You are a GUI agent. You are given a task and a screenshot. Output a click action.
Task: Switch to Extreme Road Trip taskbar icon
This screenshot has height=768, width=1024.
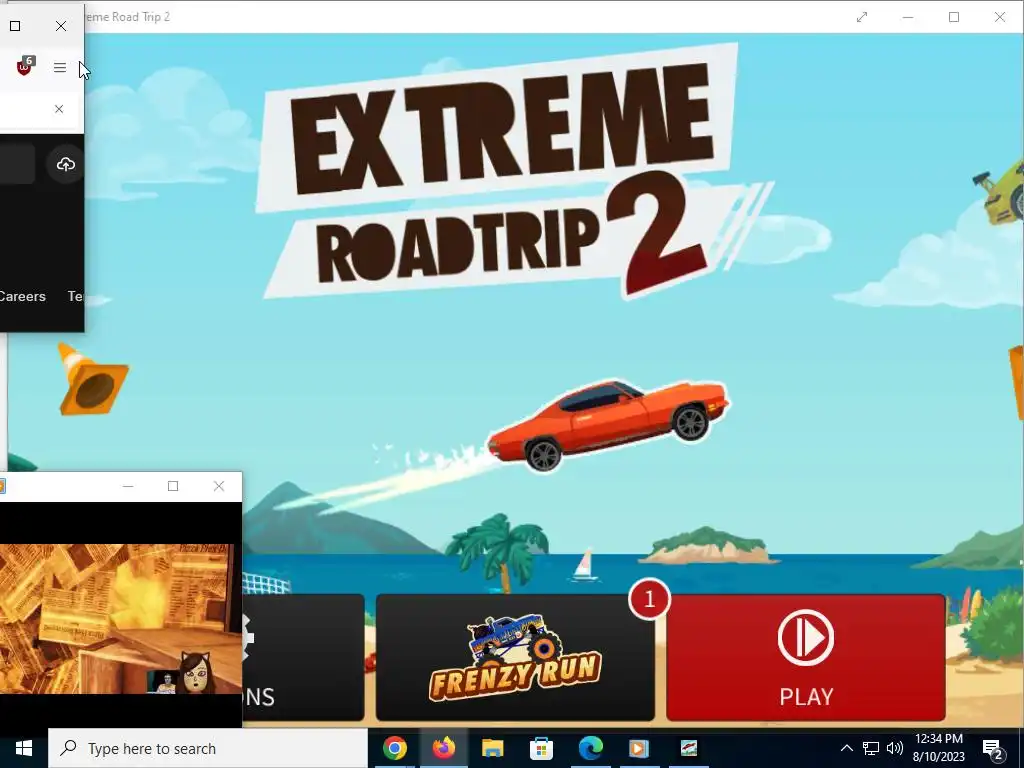pos(688,748)
